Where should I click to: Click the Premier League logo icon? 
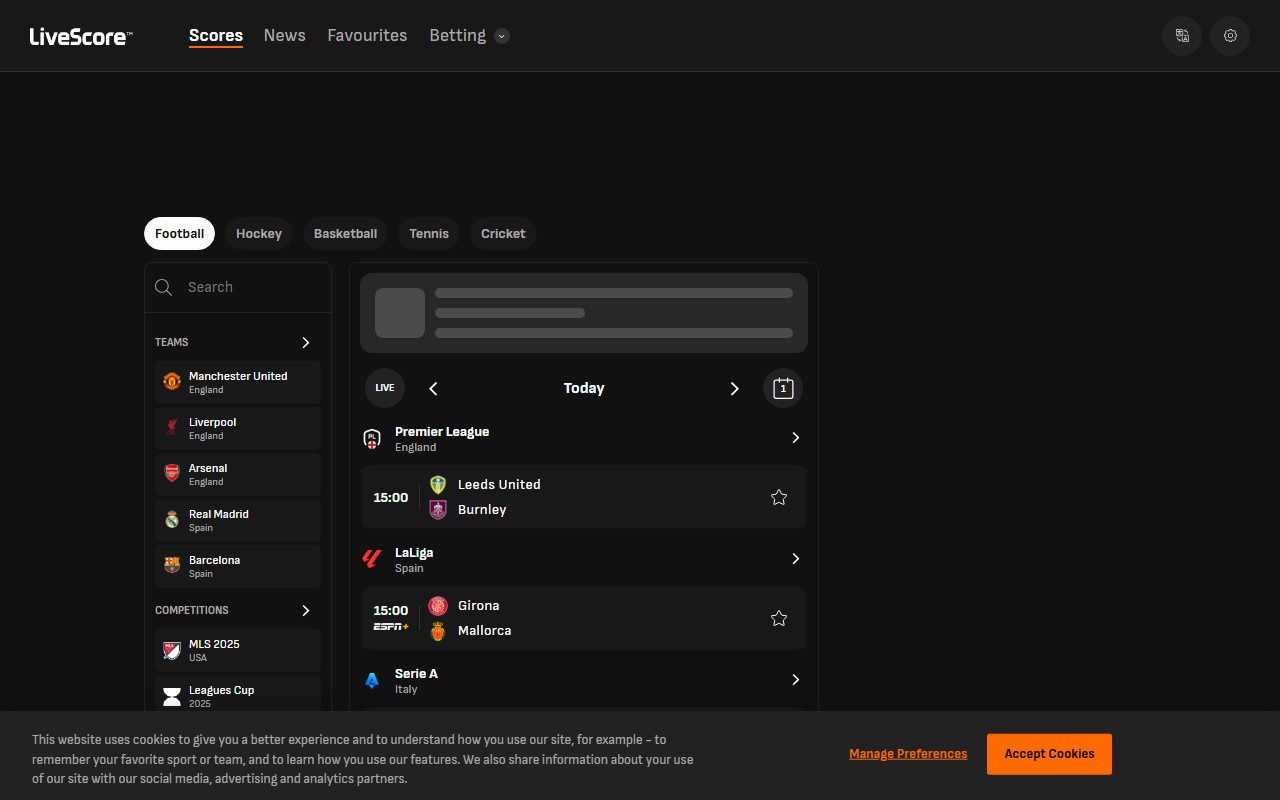[x=372, y=438]
